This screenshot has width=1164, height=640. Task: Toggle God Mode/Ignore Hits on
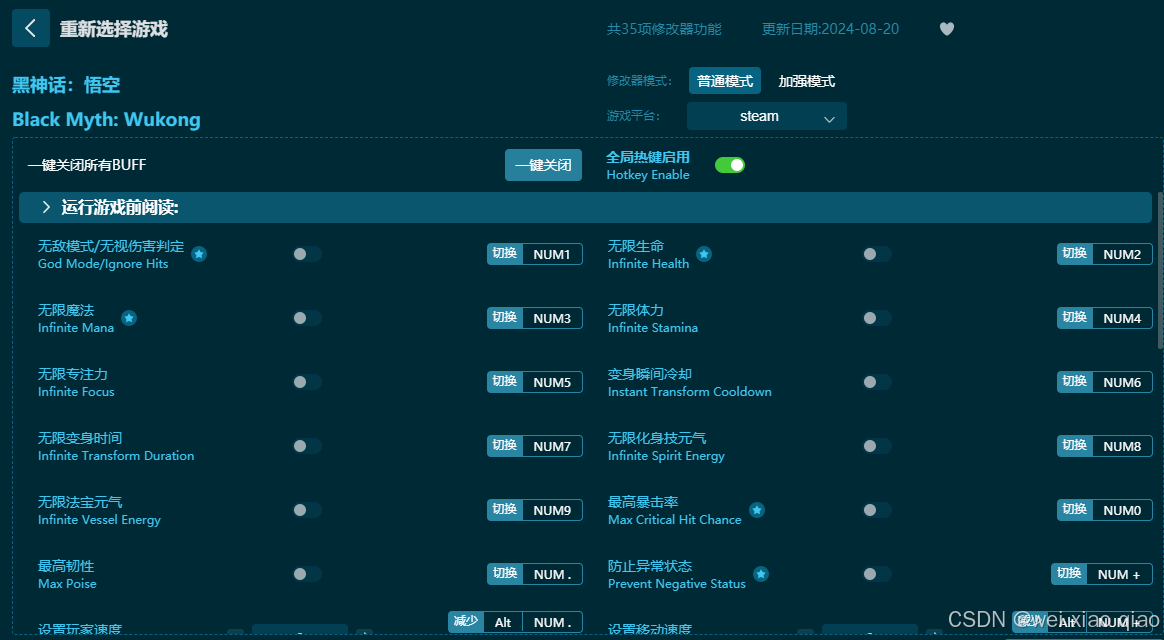pyautogui.click(x=307, y=254)
